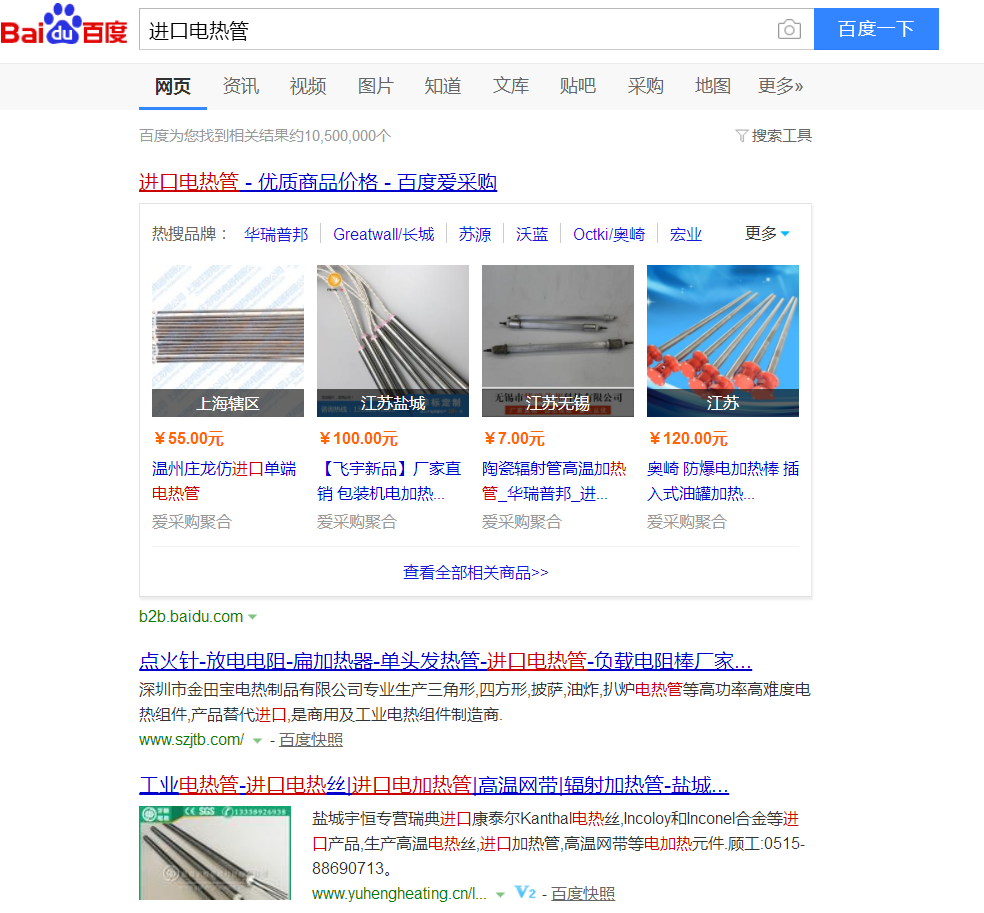Open product 奥崎 防爆电加热棒

tap(723, 481)
